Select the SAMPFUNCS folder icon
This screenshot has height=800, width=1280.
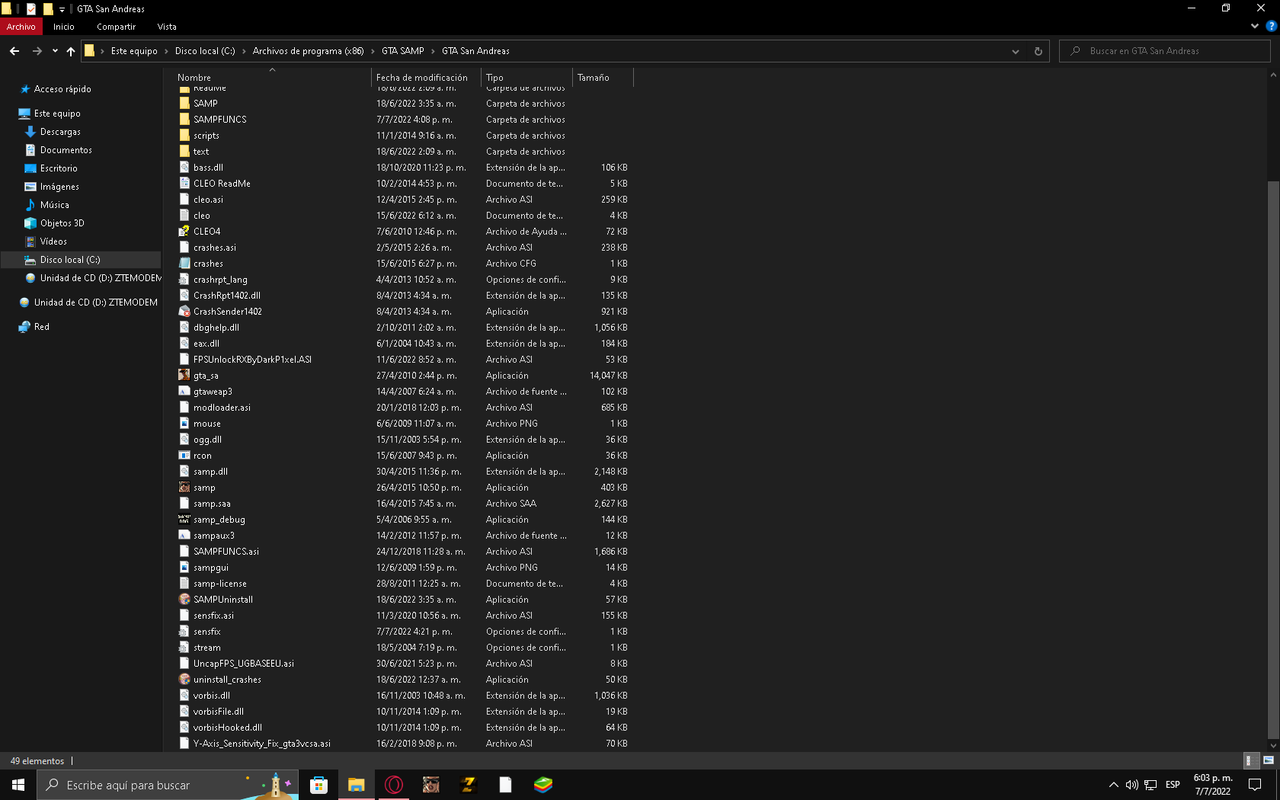pyautogui.click(x=184, y=119)
